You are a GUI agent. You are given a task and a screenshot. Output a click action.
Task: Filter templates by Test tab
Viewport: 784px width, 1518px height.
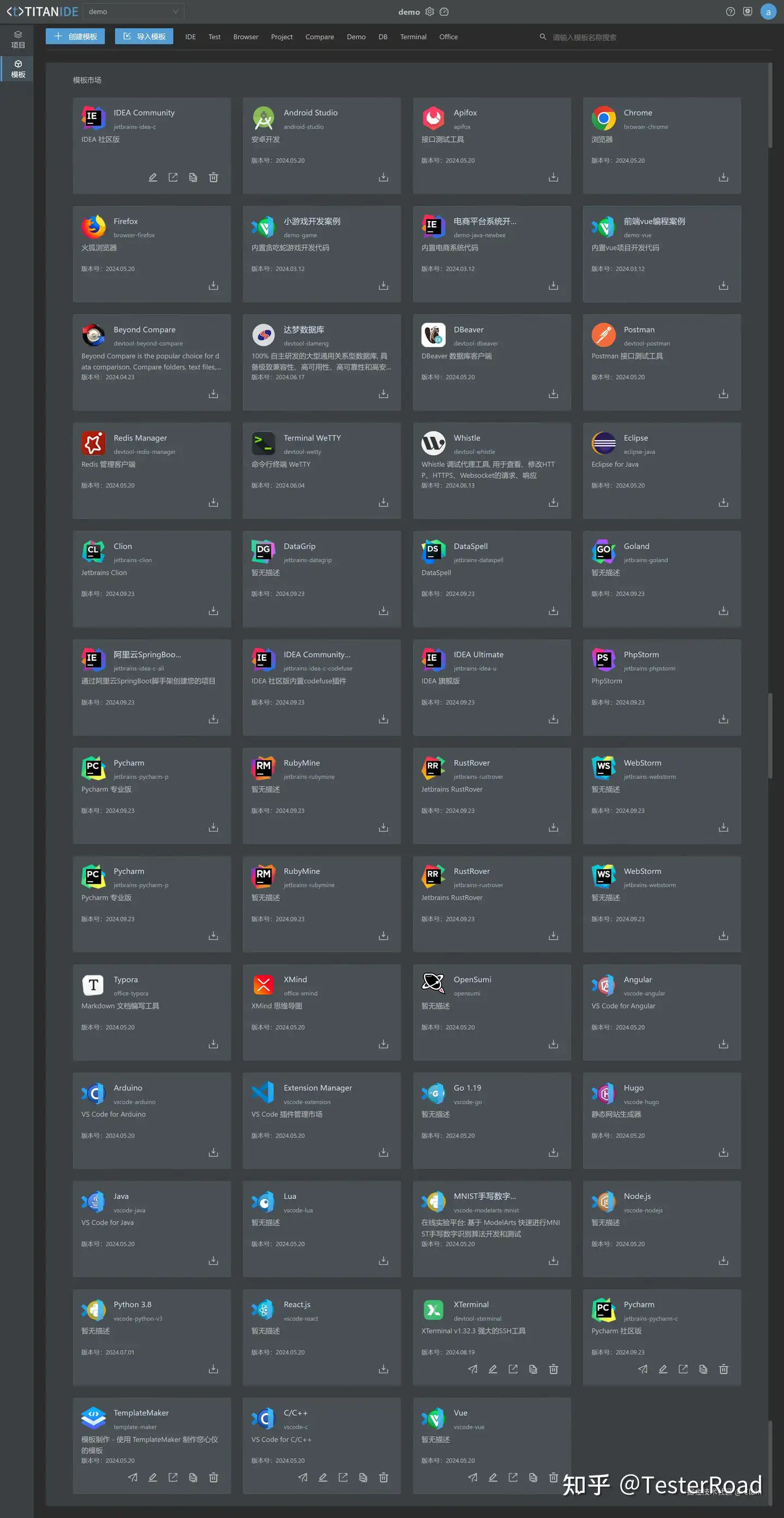(x=215, y=37)
